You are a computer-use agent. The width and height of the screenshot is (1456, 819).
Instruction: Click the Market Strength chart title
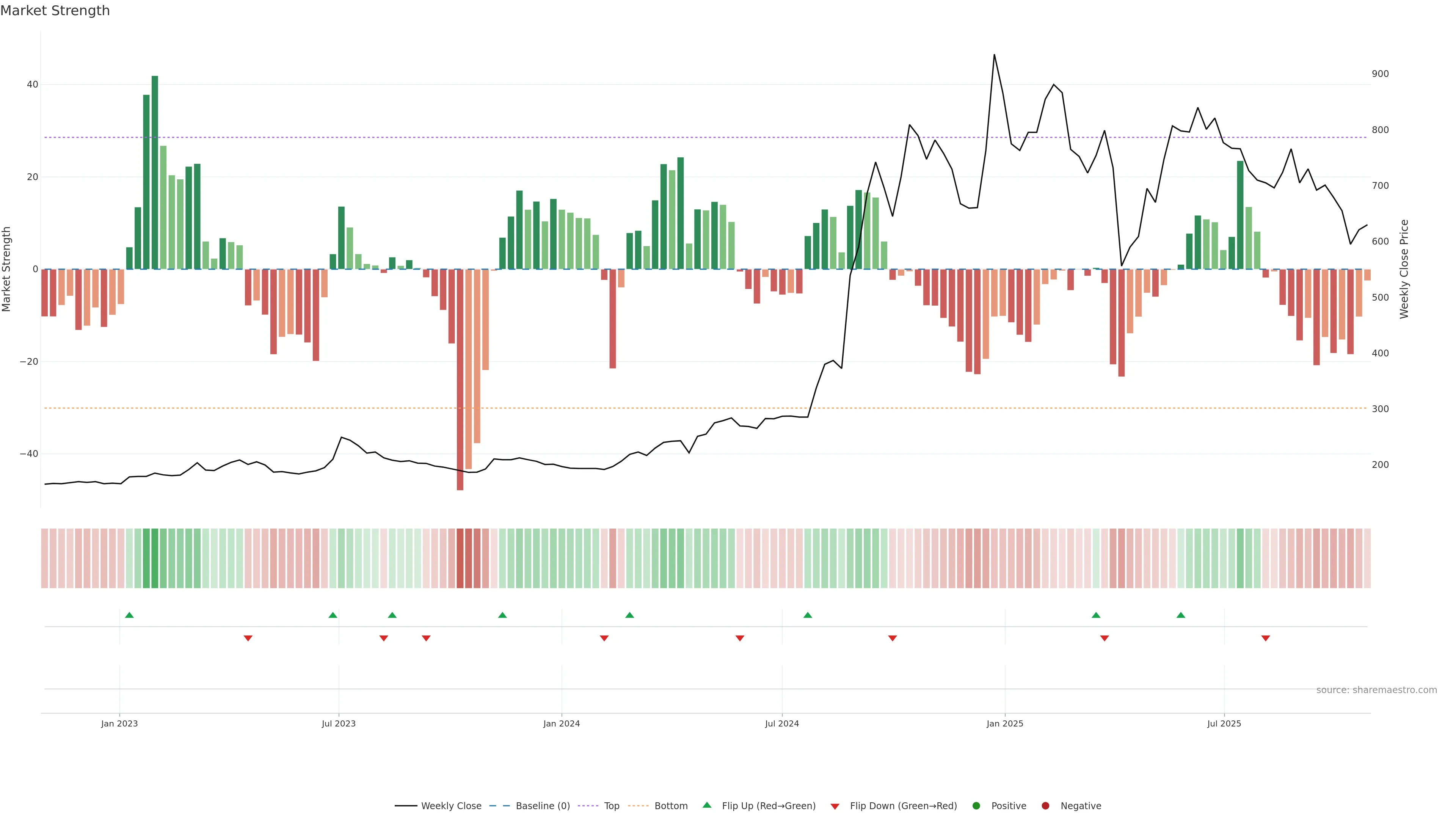point(55,11)
